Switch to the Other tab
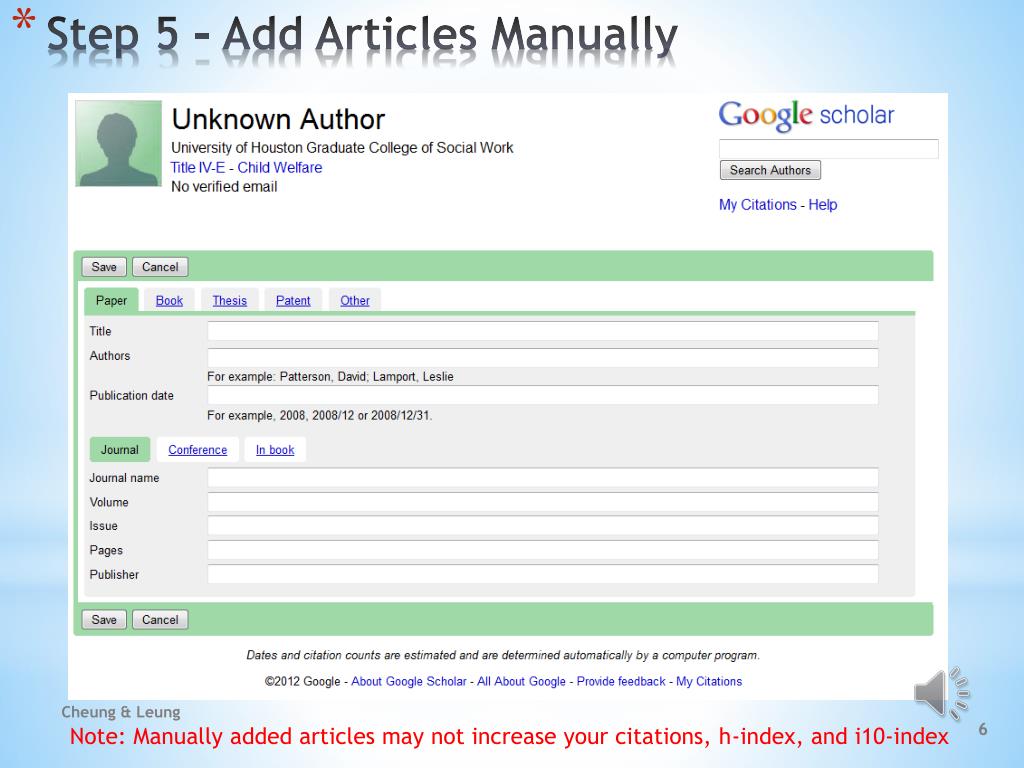This screenshot has height=768, width=1024. [x=355, y=300]
